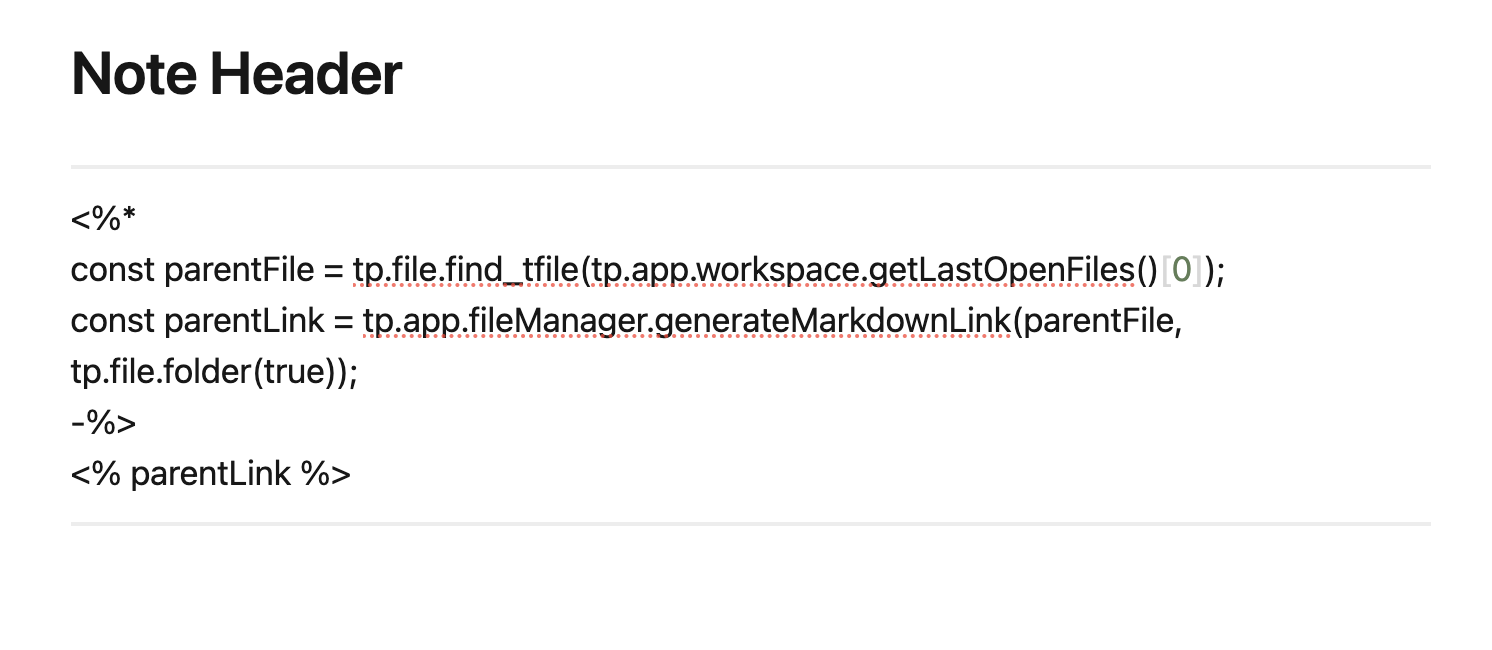This screenshot has width=1492, height=650.
Task: Click the horizontal rule below the code
Action: [x=750, y=523]
